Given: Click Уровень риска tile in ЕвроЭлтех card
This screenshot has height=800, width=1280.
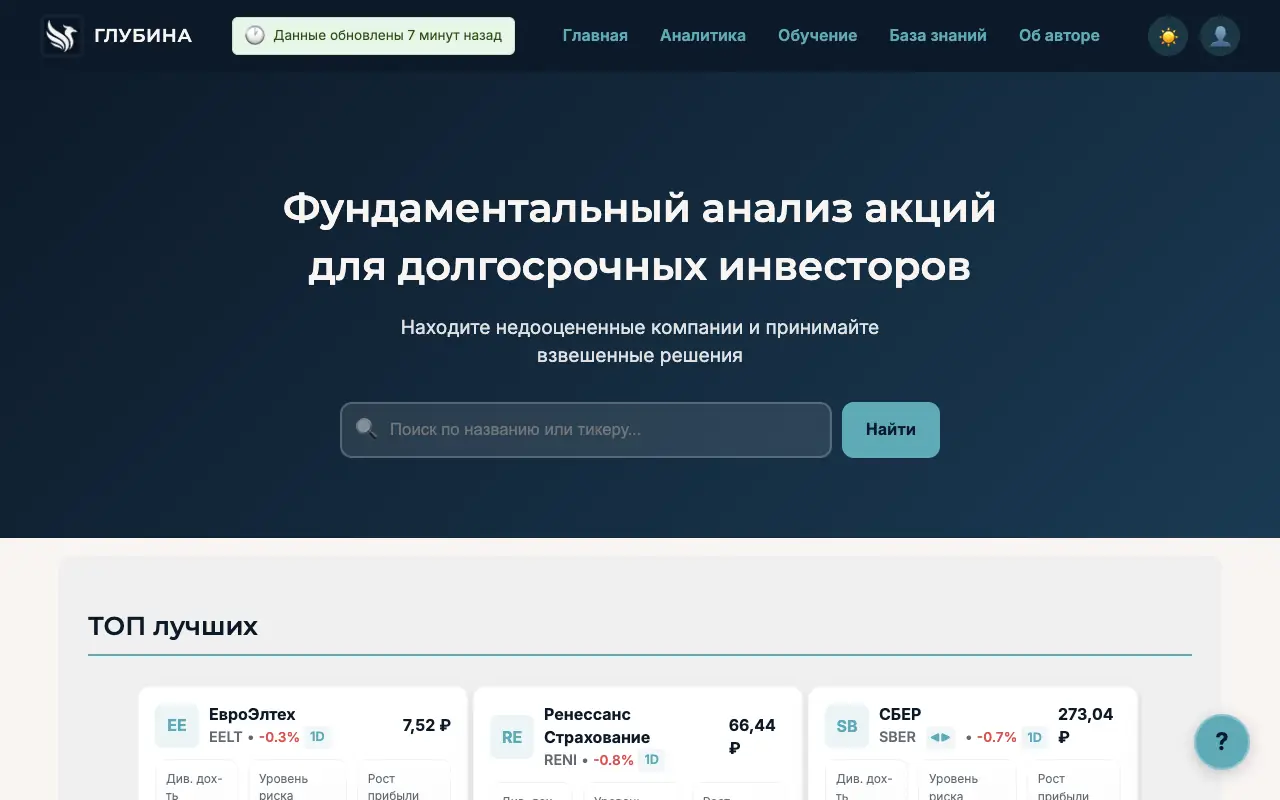Looking at the screenshot, I should click(296, 782).
